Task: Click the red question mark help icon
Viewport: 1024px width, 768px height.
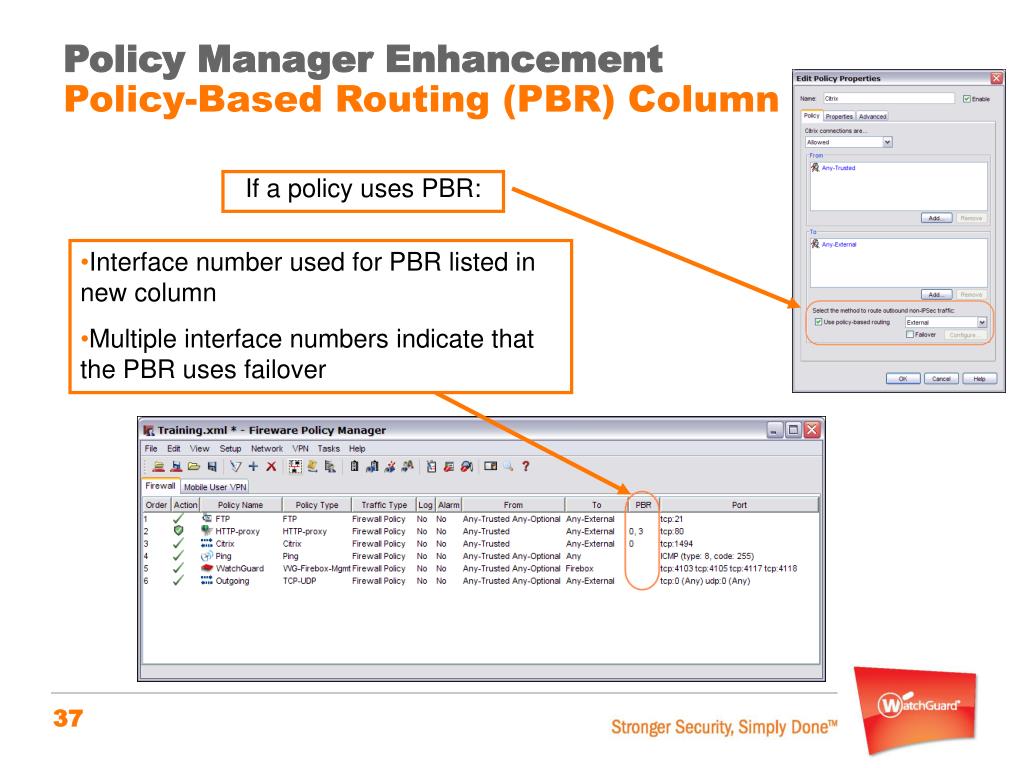Action: tap(526, 466)
